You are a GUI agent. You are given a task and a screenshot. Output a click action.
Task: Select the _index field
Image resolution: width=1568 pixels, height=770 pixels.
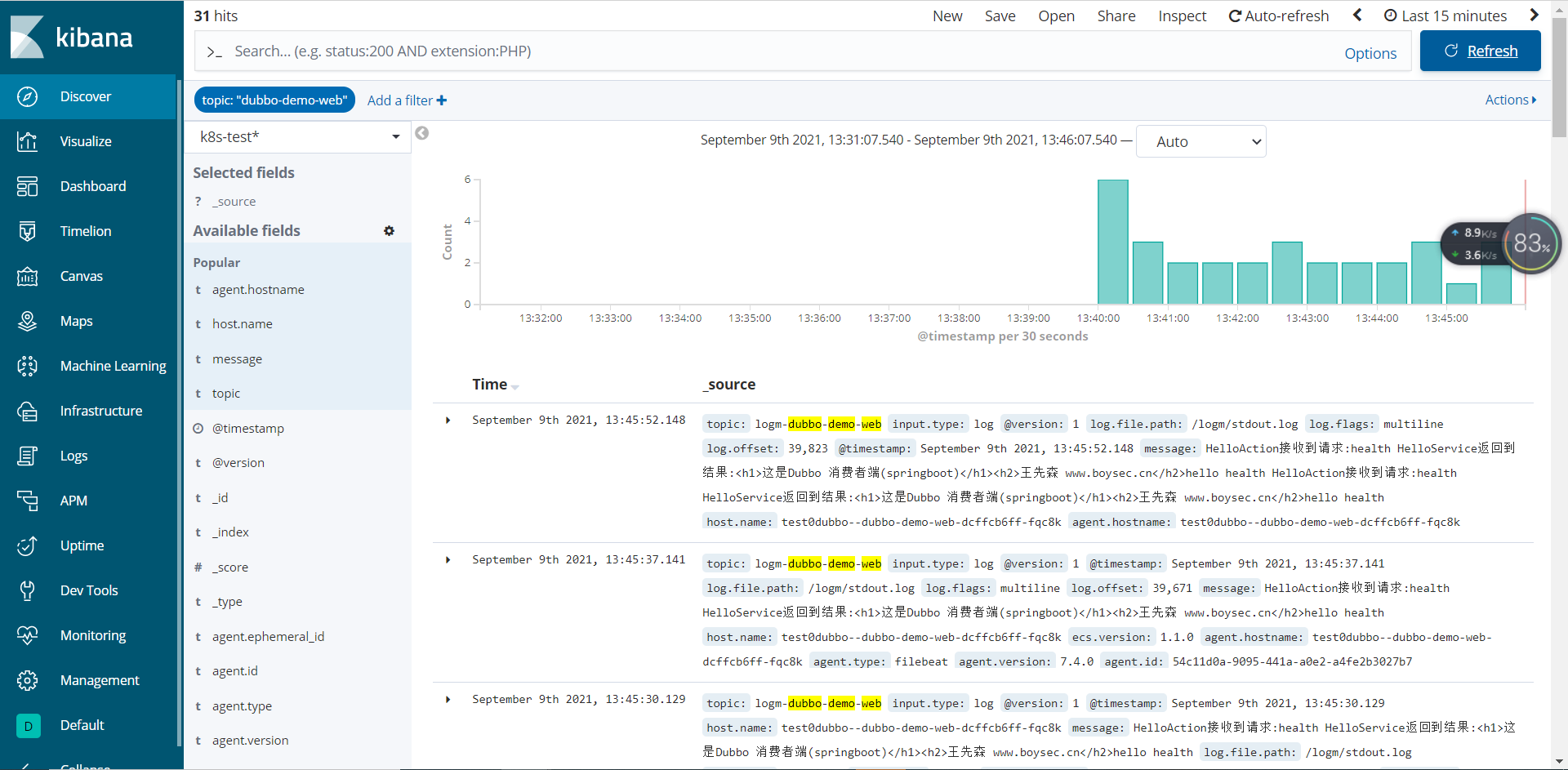pyautogui.click(x=230, y=532)
